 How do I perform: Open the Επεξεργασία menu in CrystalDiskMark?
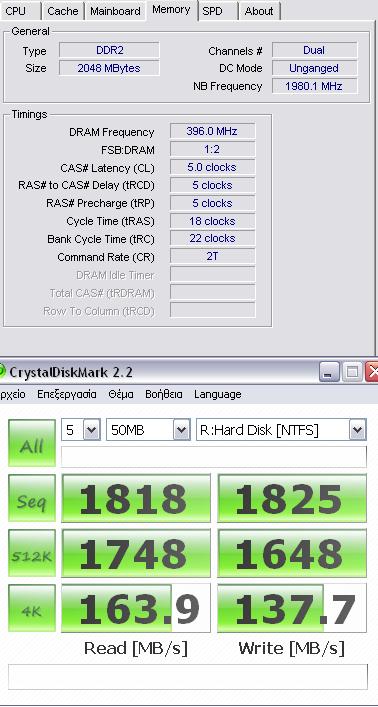click(67, 394)
